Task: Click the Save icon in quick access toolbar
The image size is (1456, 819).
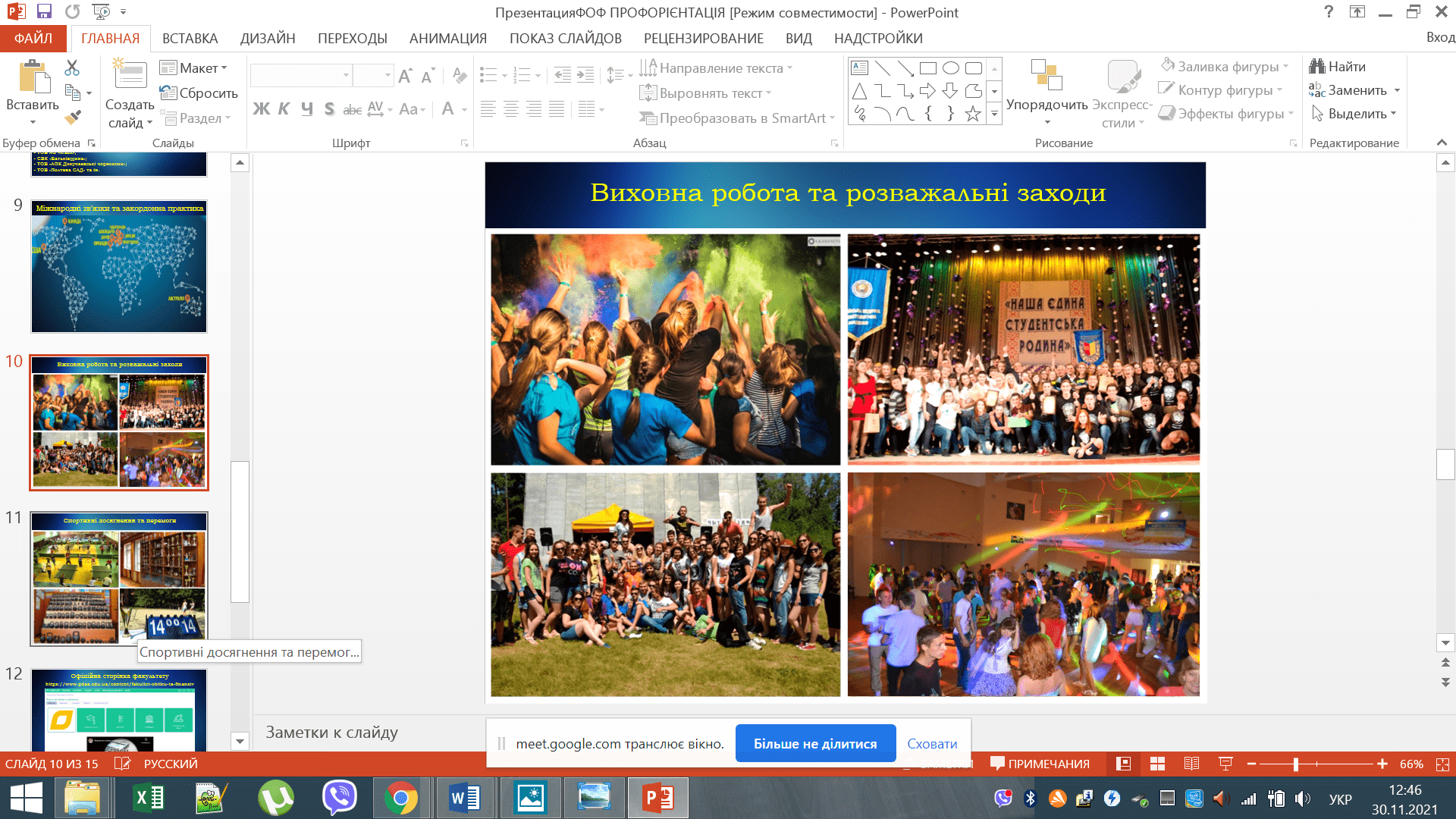Action: click(44, 11)
